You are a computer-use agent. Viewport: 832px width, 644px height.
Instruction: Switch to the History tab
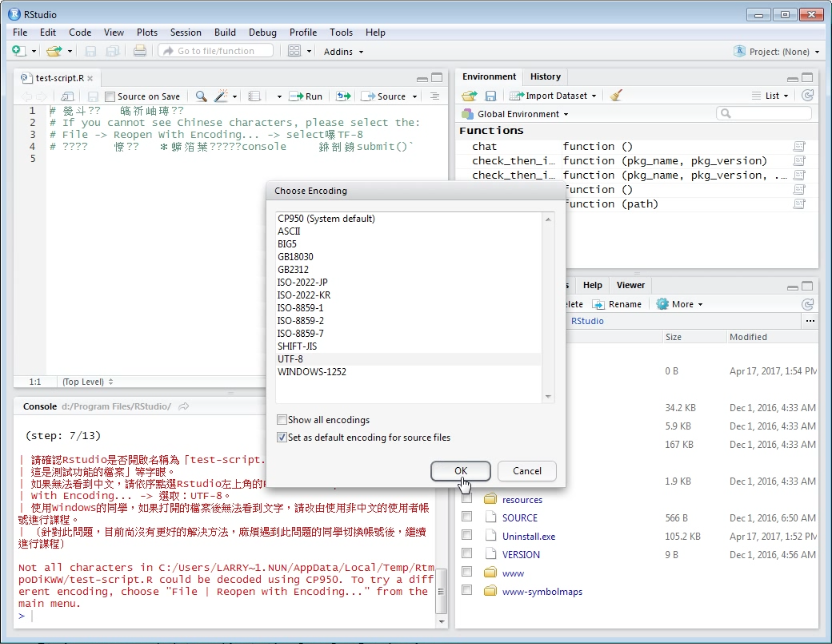[x=545, y=77]
